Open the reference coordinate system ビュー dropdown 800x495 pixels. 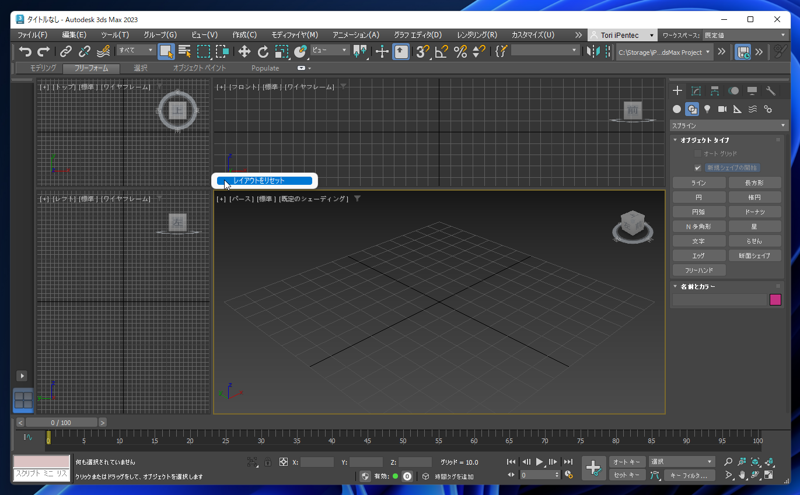point(330,50)
